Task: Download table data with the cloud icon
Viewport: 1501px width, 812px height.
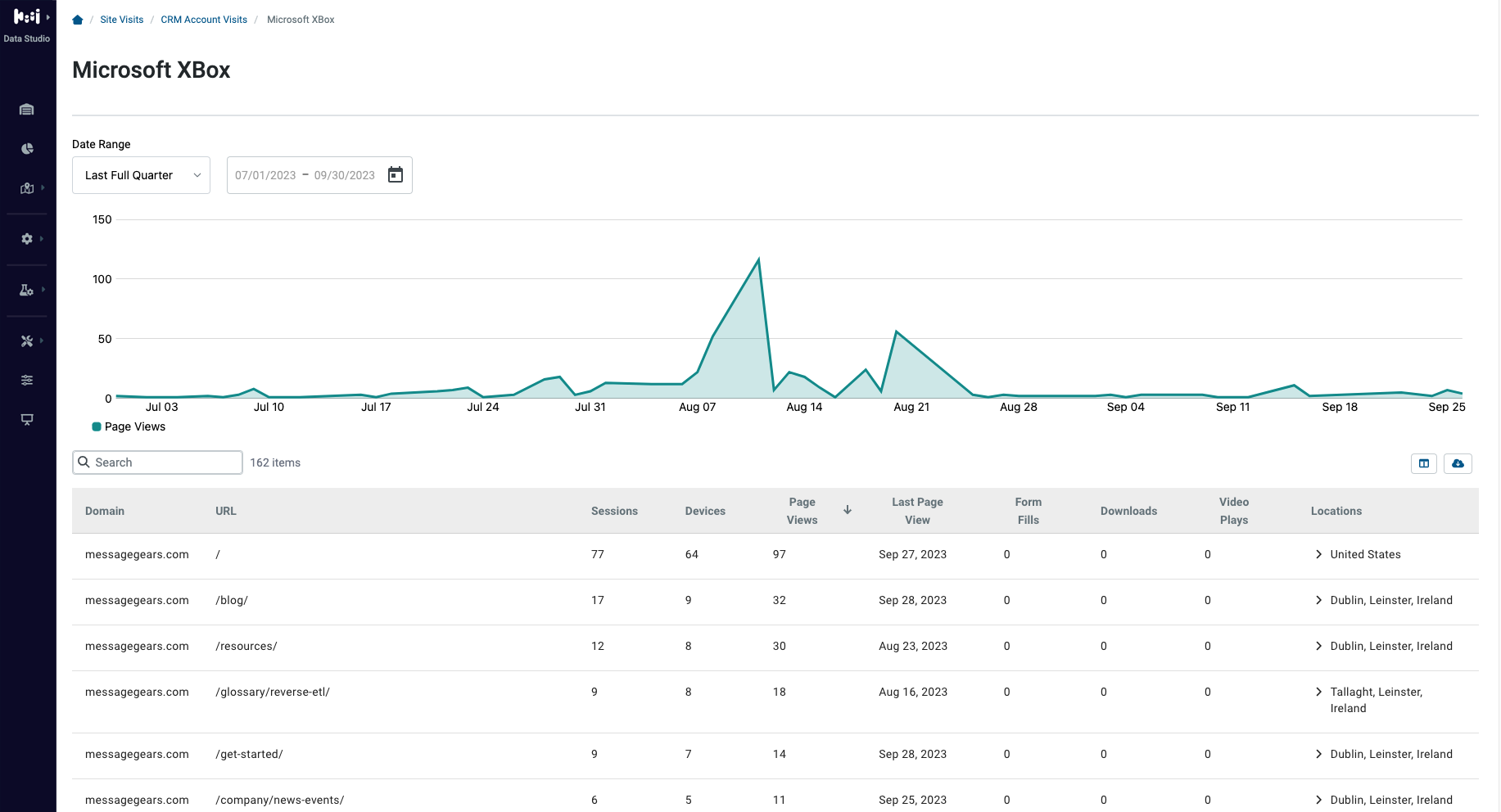Action: [x=1458, y=463]
